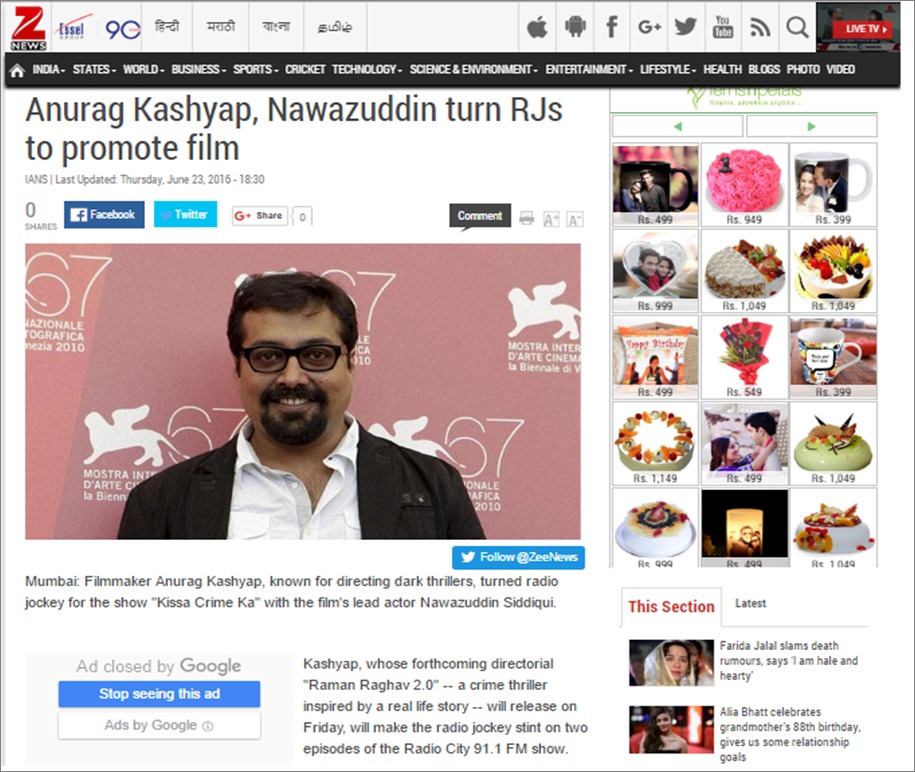
Task: Switch to the Latest tab
Action: pos(750,603)
